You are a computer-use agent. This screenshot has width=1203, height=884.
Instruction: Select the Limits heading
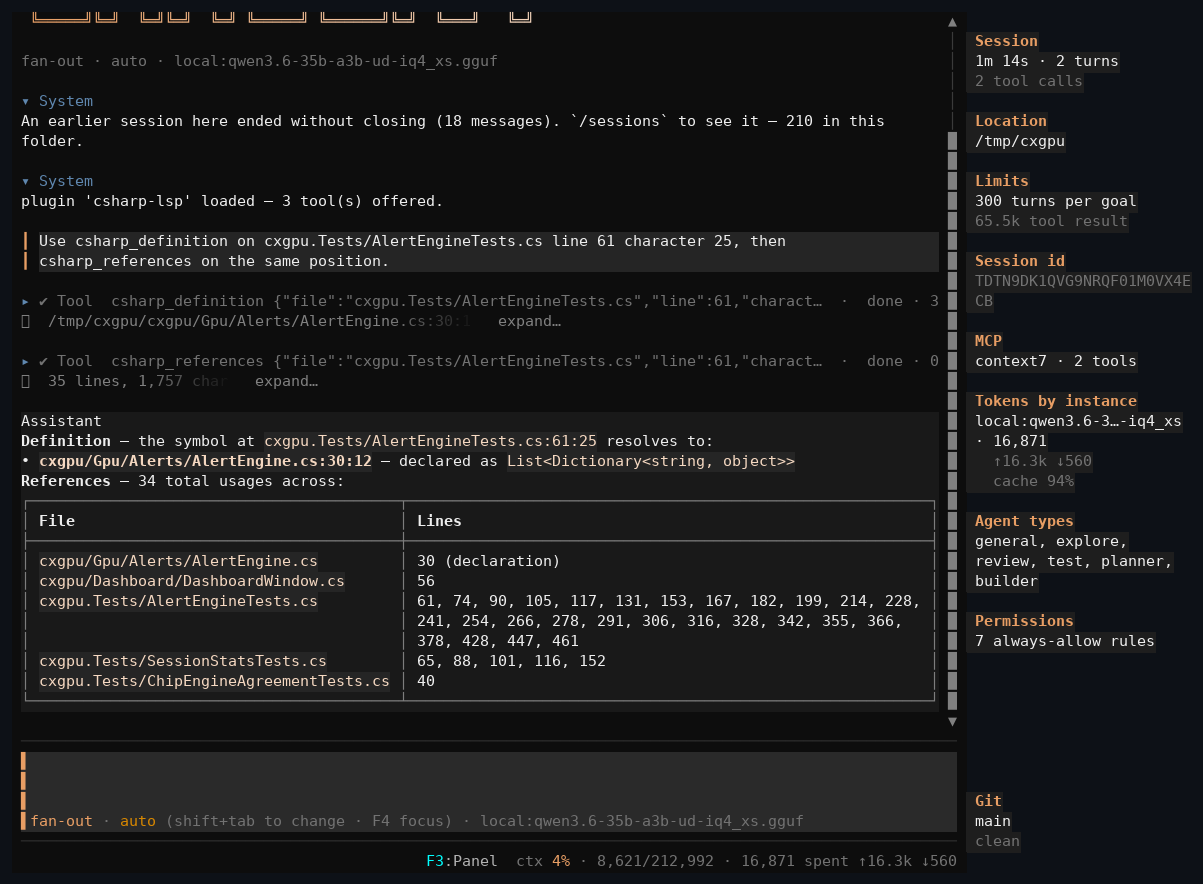(x=1002, y=181)
